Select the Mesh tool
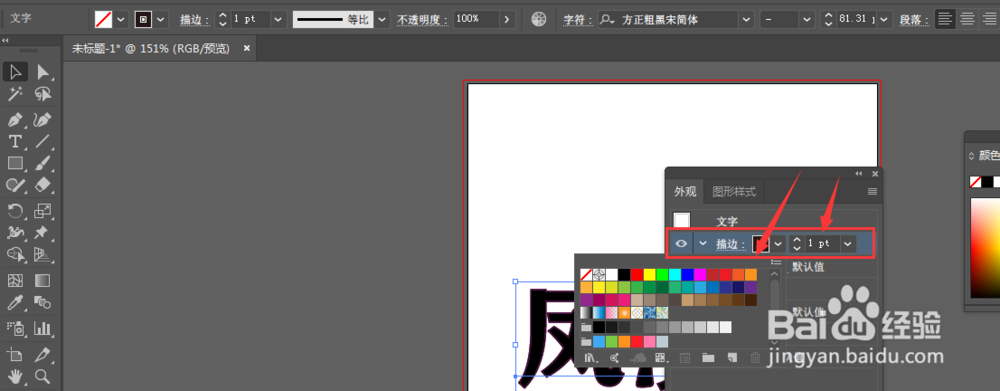 coord(15,280)
